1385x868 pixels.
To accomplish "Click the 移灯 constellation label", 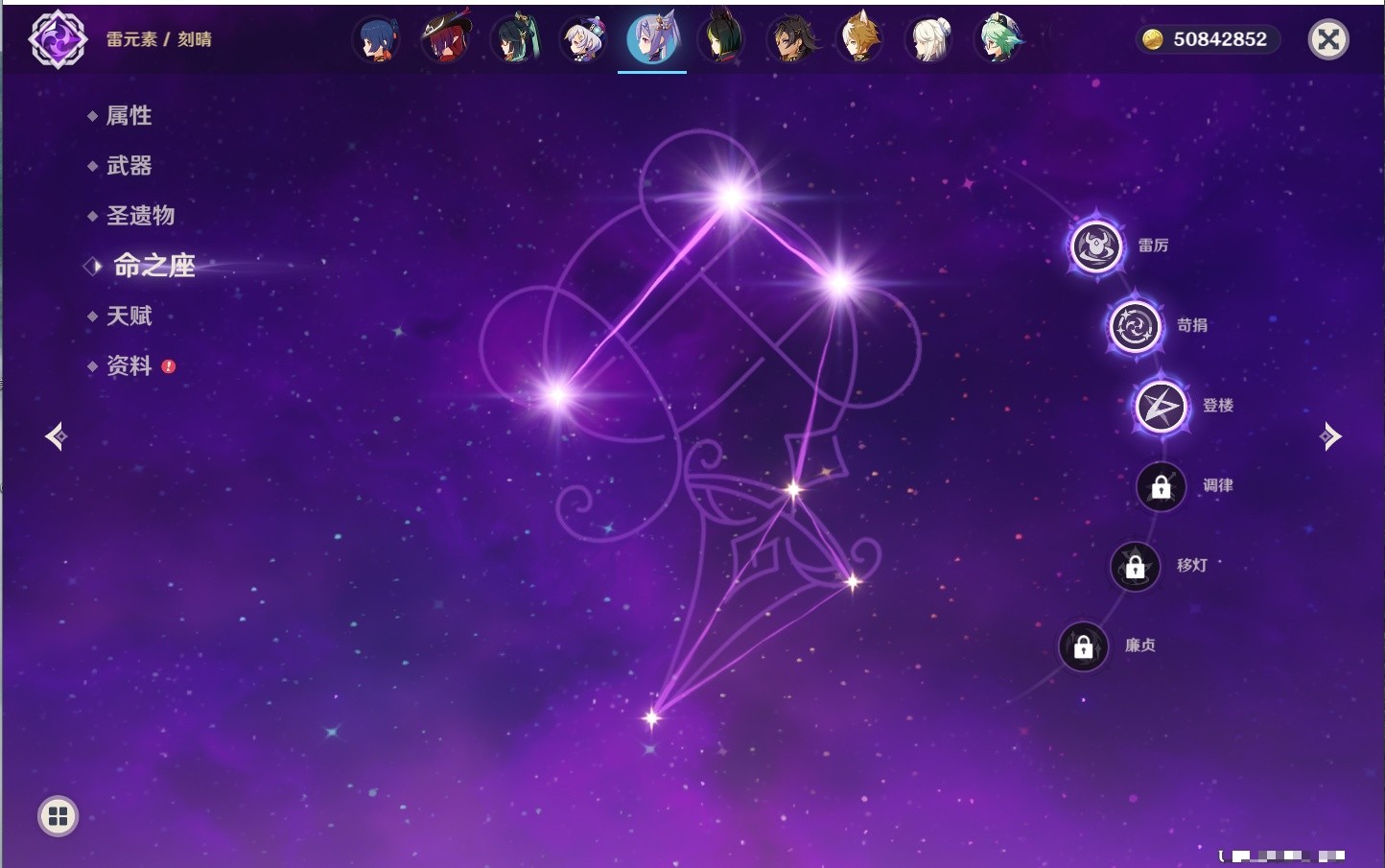I will 1192,565.
